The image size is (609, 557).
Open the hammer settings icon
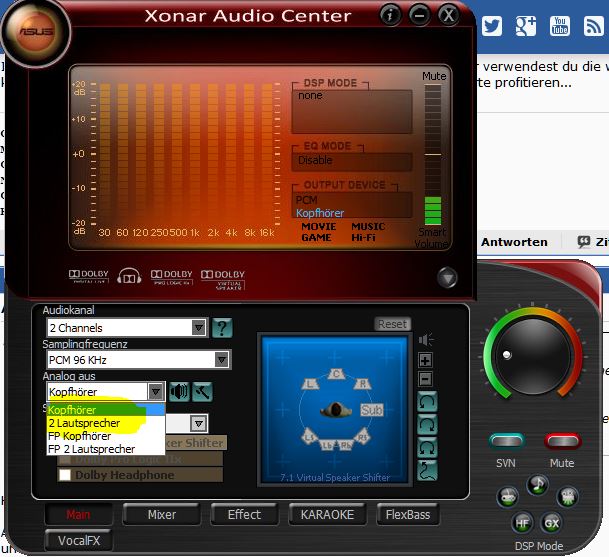point(202,392)
